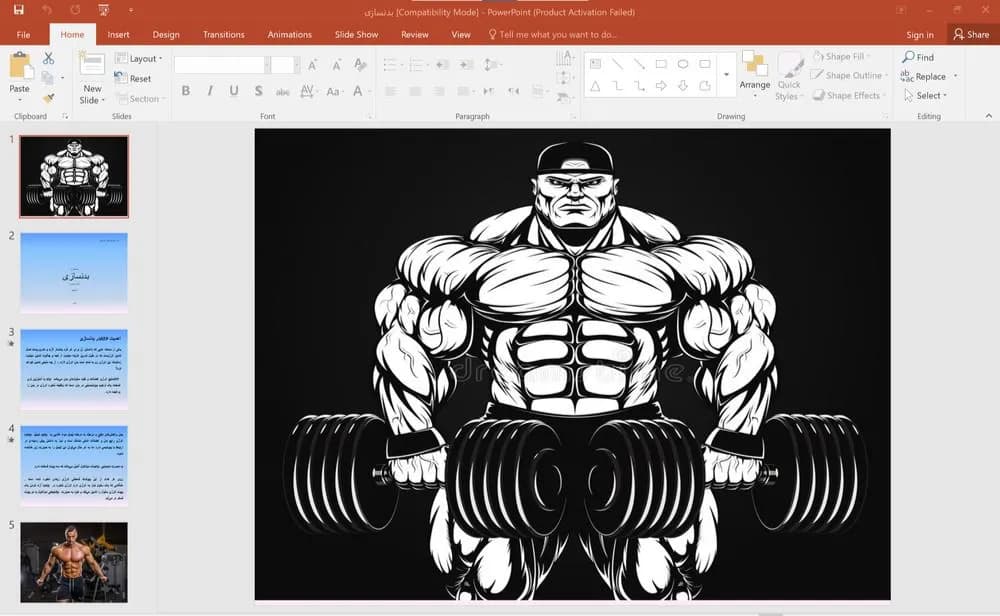This screenshot has width=1000, height=616.
Task: Switch to the Design tab
Action: click(166, 34)
